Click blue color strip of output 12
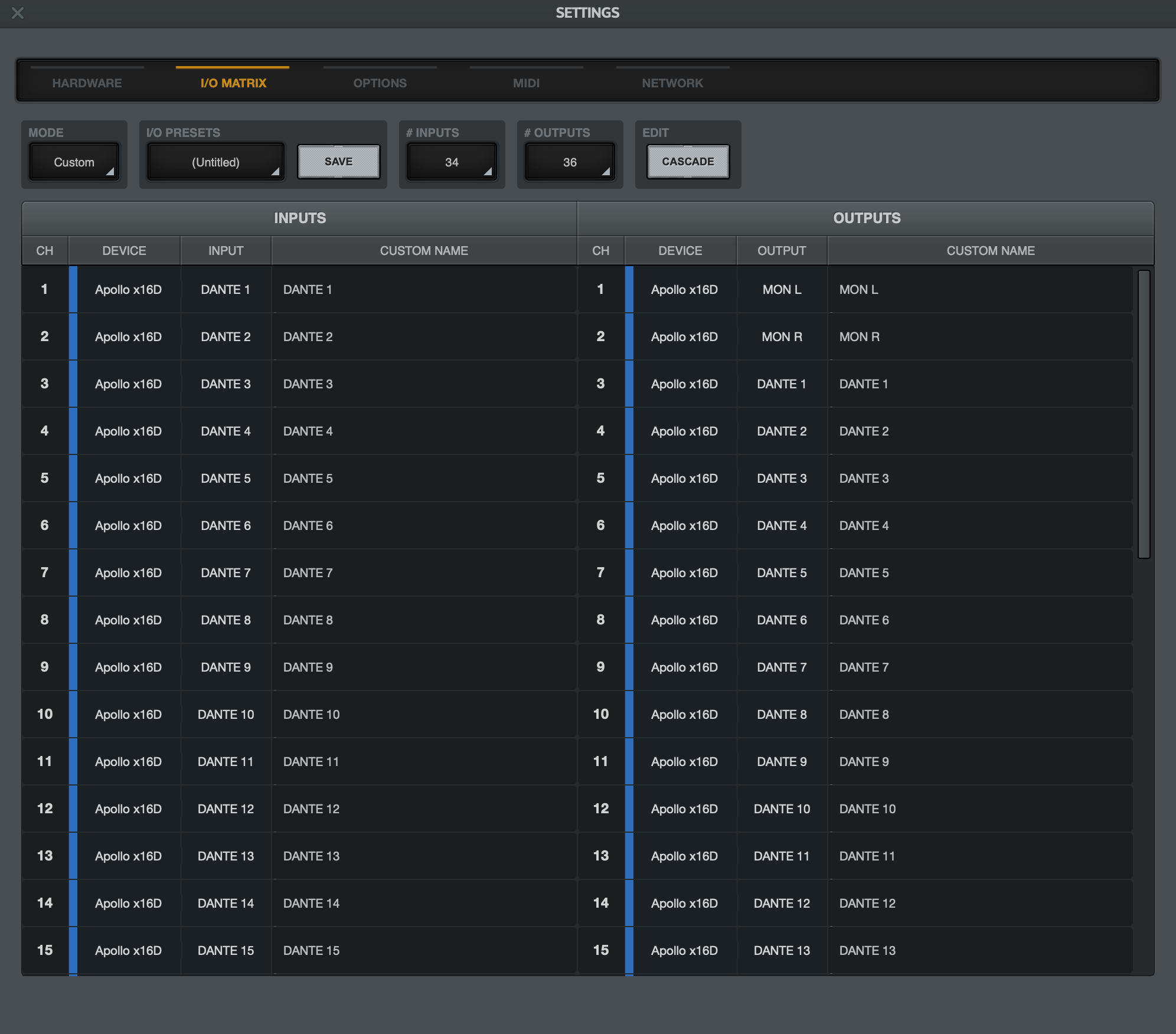Screen dimensions: 1176x1034 629,809
